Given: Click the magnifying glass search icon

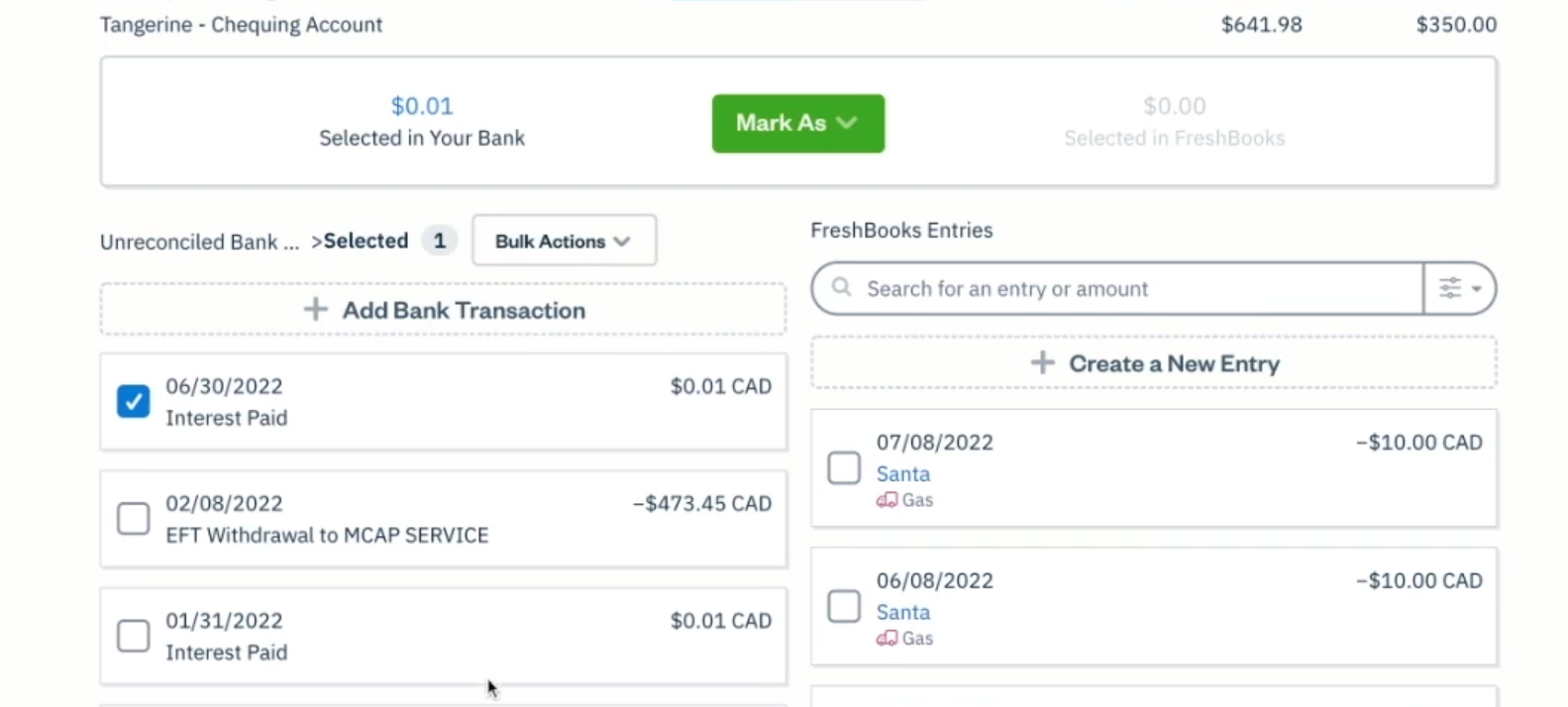Looking at the screenshot, I should (x=841, y=287).
